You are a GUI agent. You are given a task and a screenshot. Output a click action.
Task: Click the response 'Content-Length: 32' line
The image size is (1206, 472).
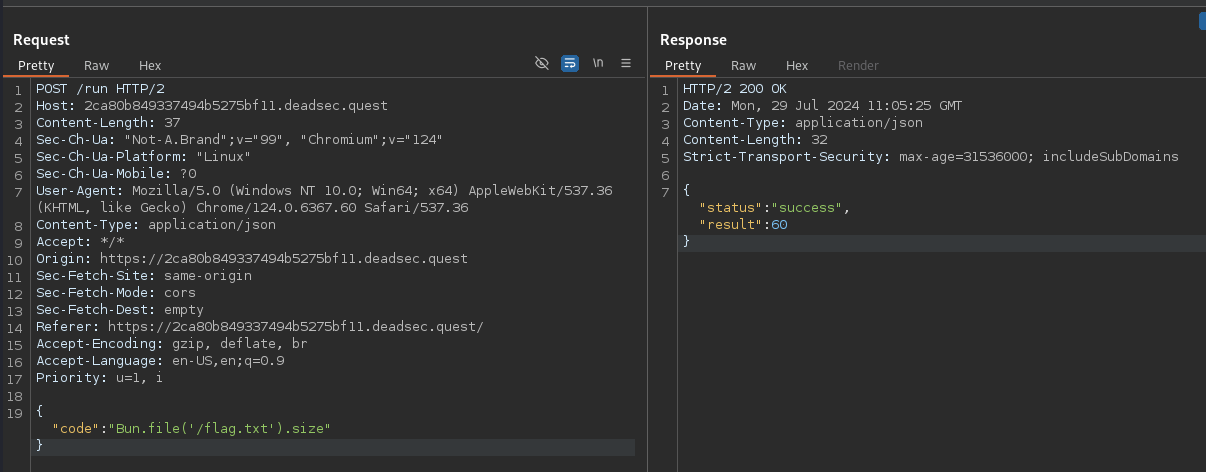tap(755, 139)
